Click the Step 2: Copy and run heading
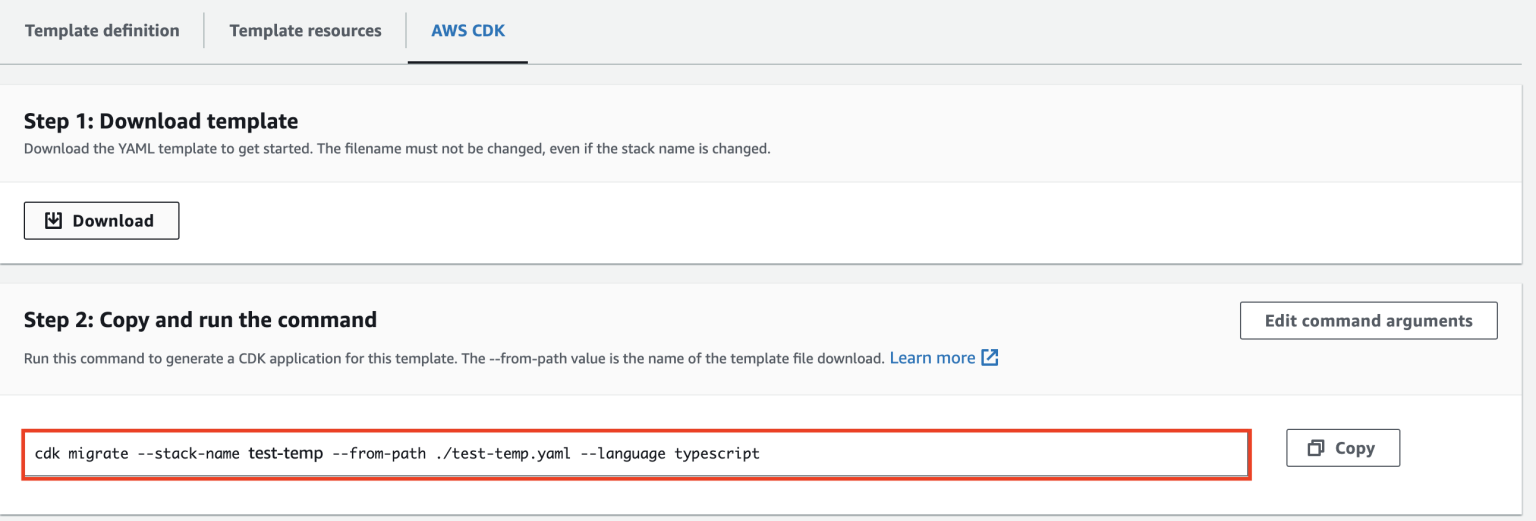Image resolution: width=1536 pixels, height=521 pixels. click(200, 320)
